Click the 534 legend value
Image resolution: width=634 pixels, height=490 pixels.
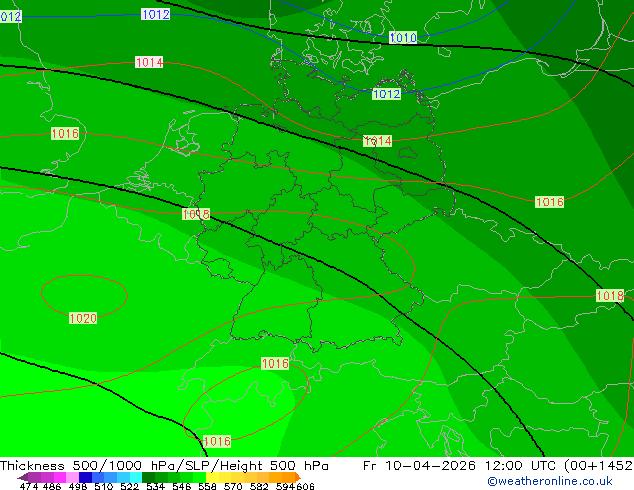(155, 486)
